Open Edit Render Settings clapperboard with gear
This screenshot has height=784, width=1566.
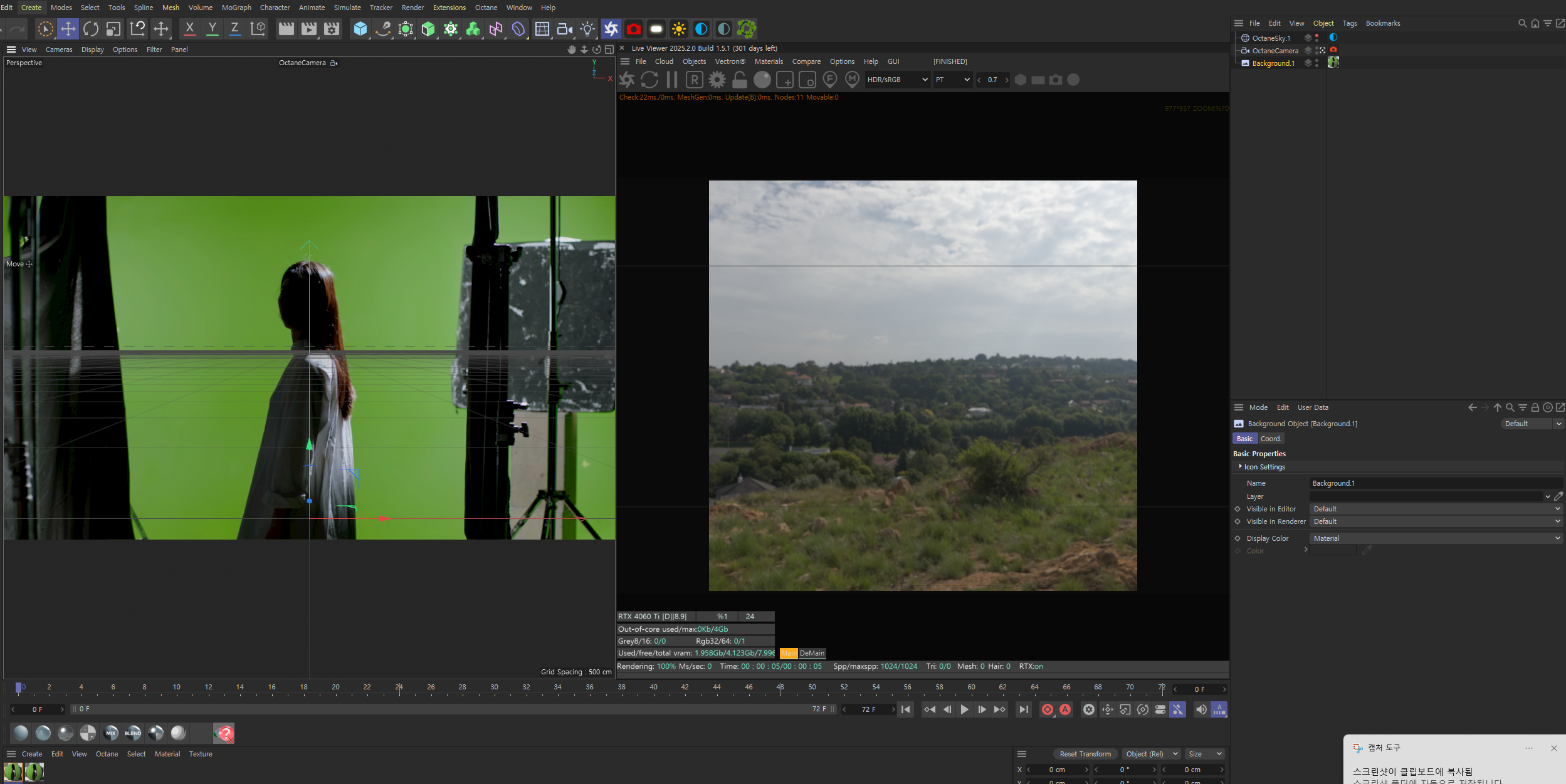331,29
